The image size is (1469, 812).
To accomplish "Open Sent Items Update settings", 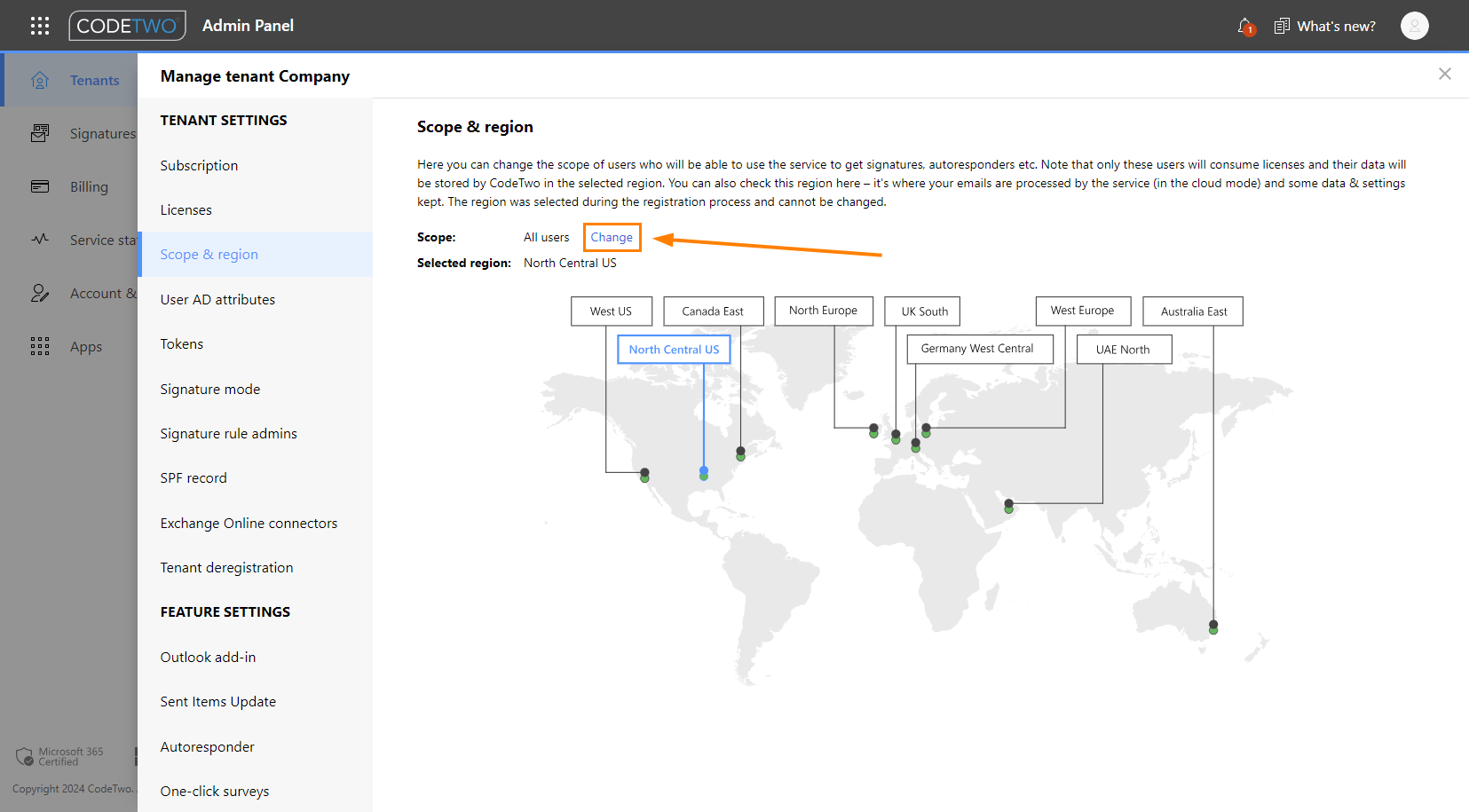I will [256, 701].
